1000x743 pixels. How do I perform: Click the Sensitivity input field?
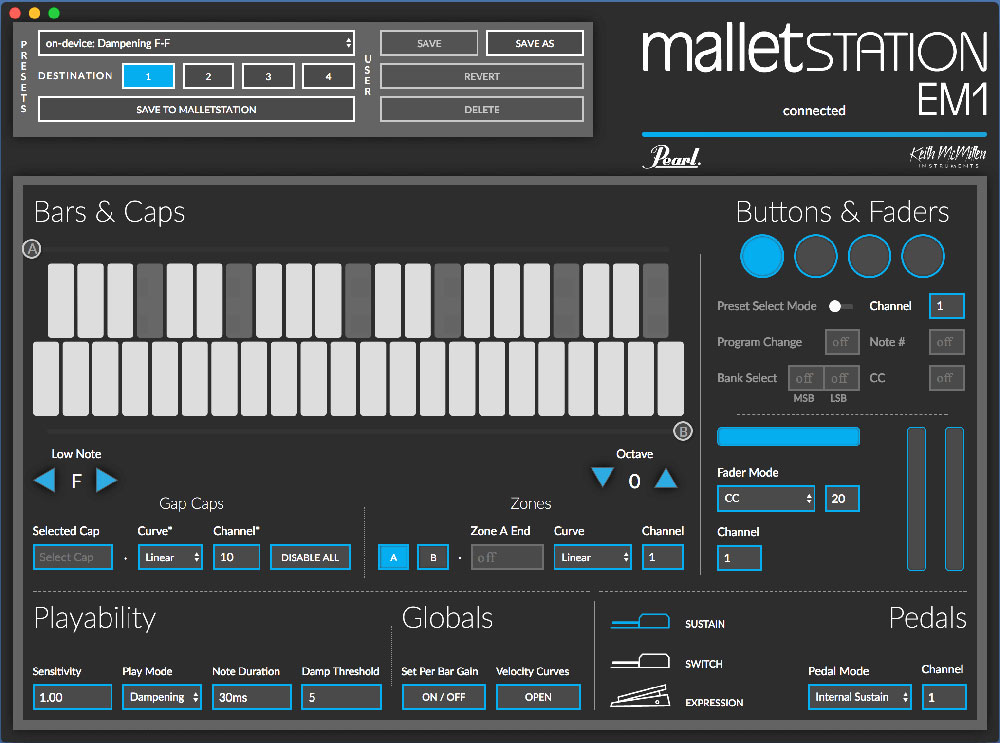point(72,697)
